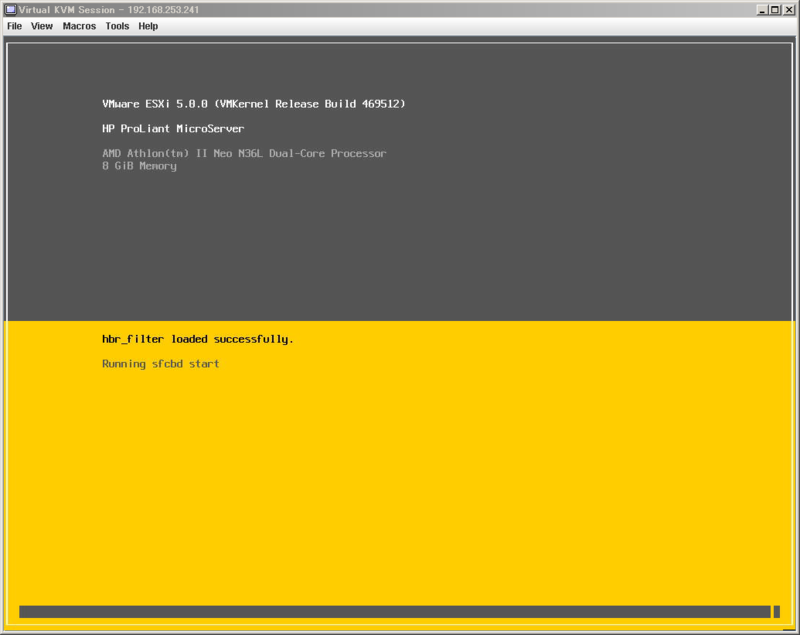The image size is (800, 635).
Task: Open the View menu
Action: (x=42, y=26)
